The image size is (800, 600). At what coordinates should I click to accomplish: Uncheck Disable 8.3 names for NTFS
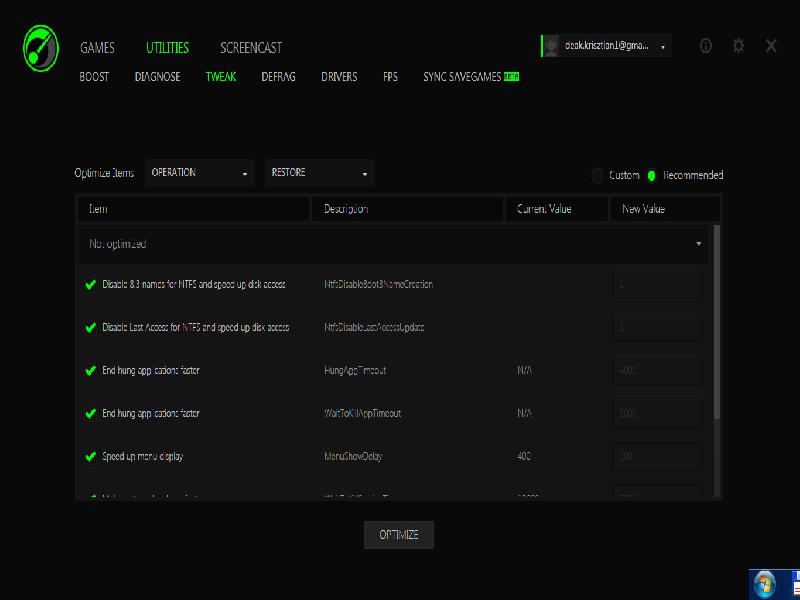point(91,285)
